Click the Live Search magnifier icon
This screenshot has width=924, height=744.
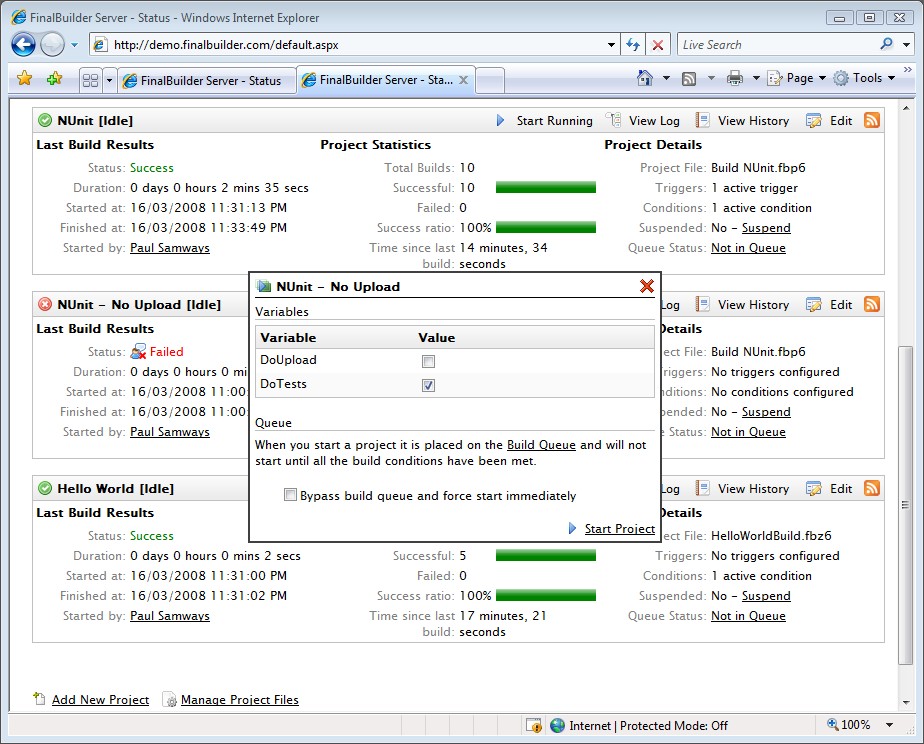pos(886,44)
